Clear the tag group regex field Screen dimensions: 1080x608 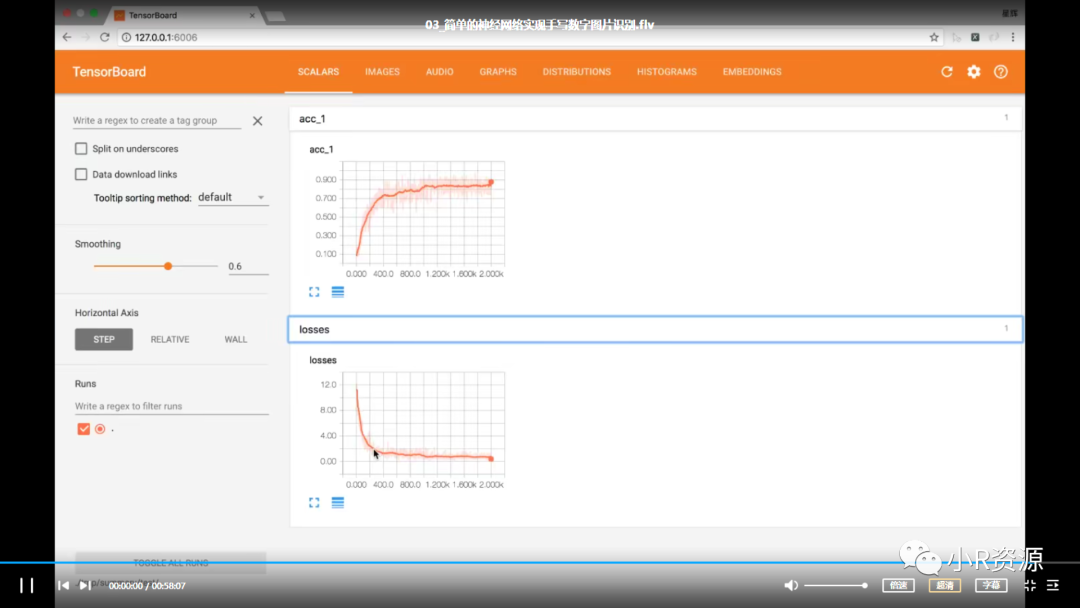258,121
